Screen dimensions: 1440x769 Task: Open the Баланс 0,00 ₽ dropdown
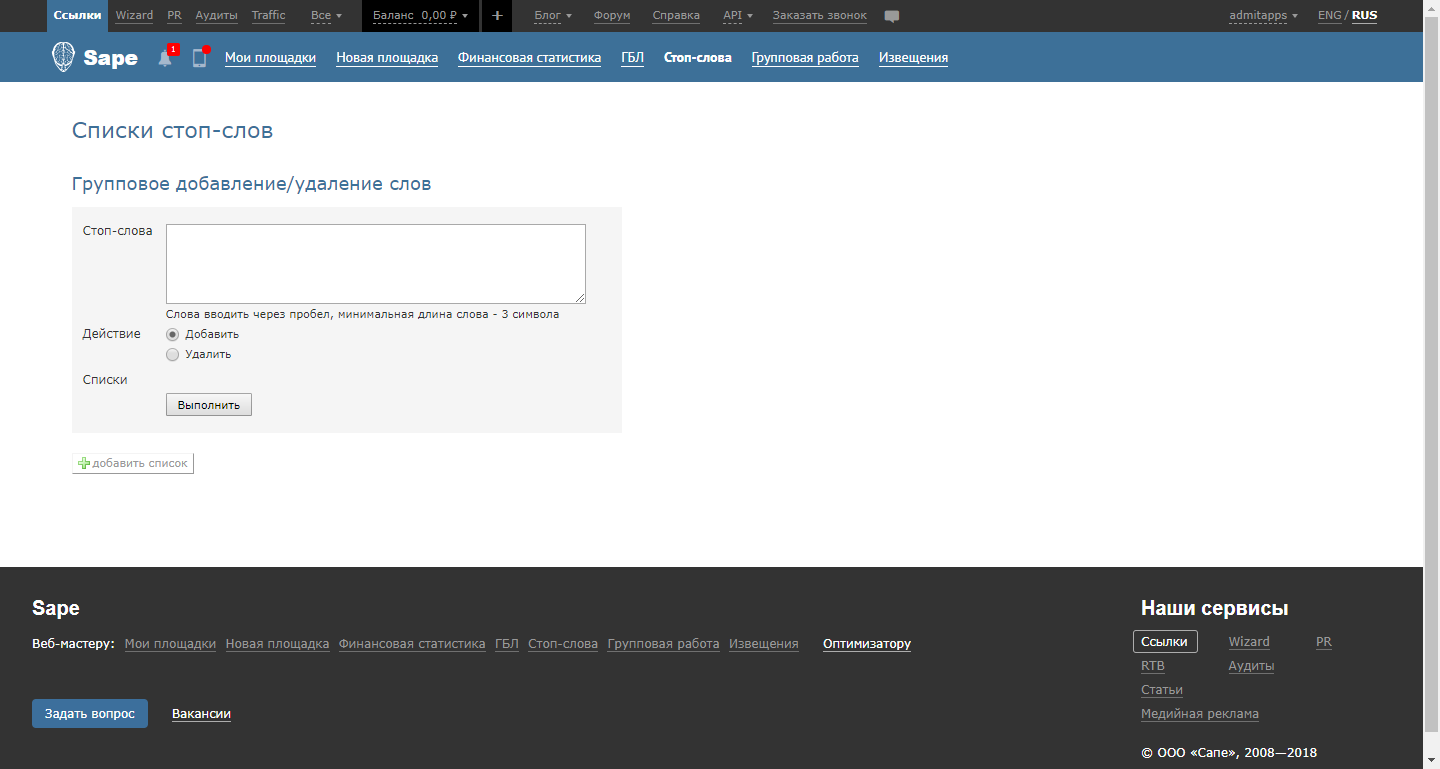[420, 15]
